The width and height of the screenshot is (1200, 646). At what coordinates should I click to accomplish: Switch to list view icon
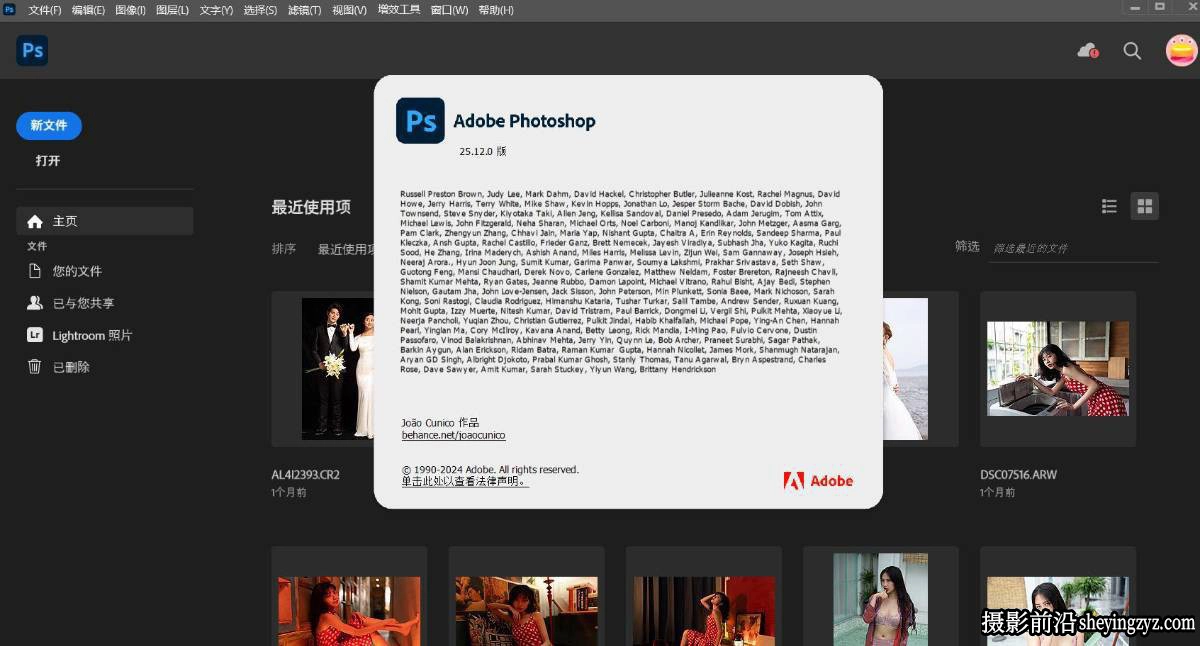[1109, 206]
